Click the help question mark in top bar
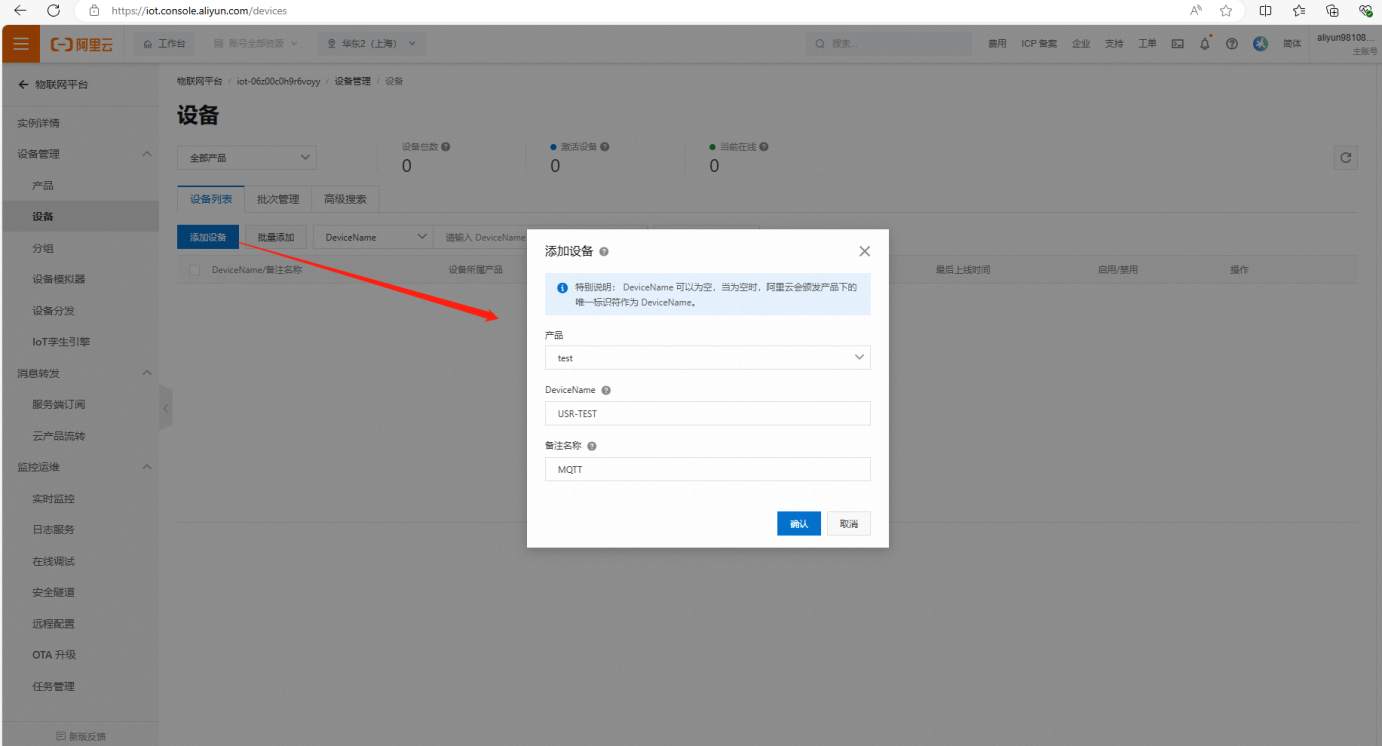1382x746 pixels. pyautogui.click(x=1232, y=44)
